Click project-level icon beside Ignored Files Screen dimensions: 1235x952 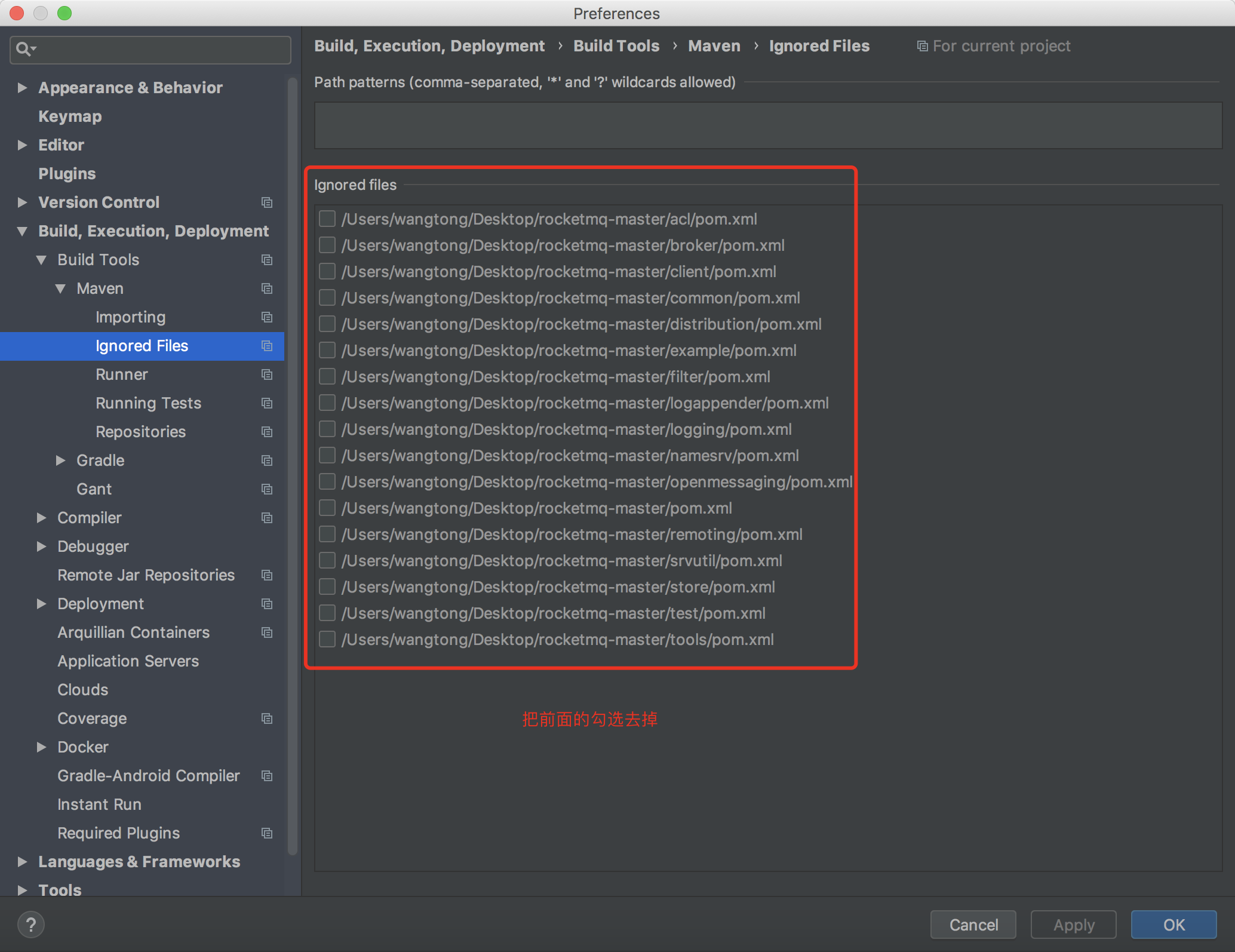[x=267, y=346]
